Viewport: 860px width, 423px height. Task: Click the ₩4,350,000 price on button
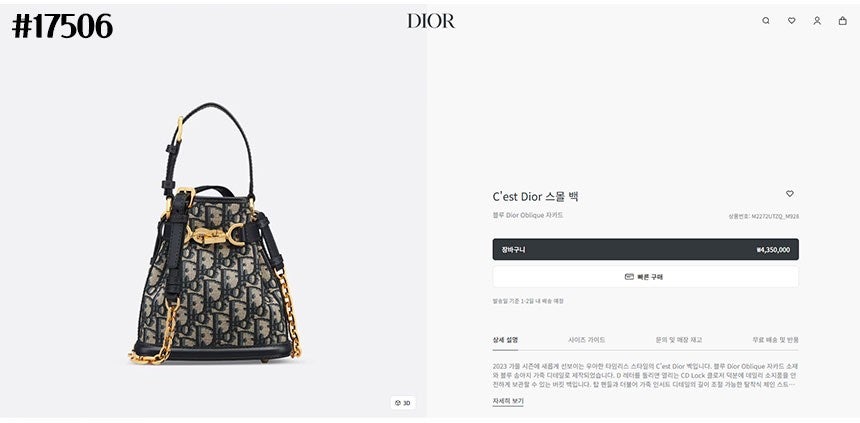click(x=773, y=250)
